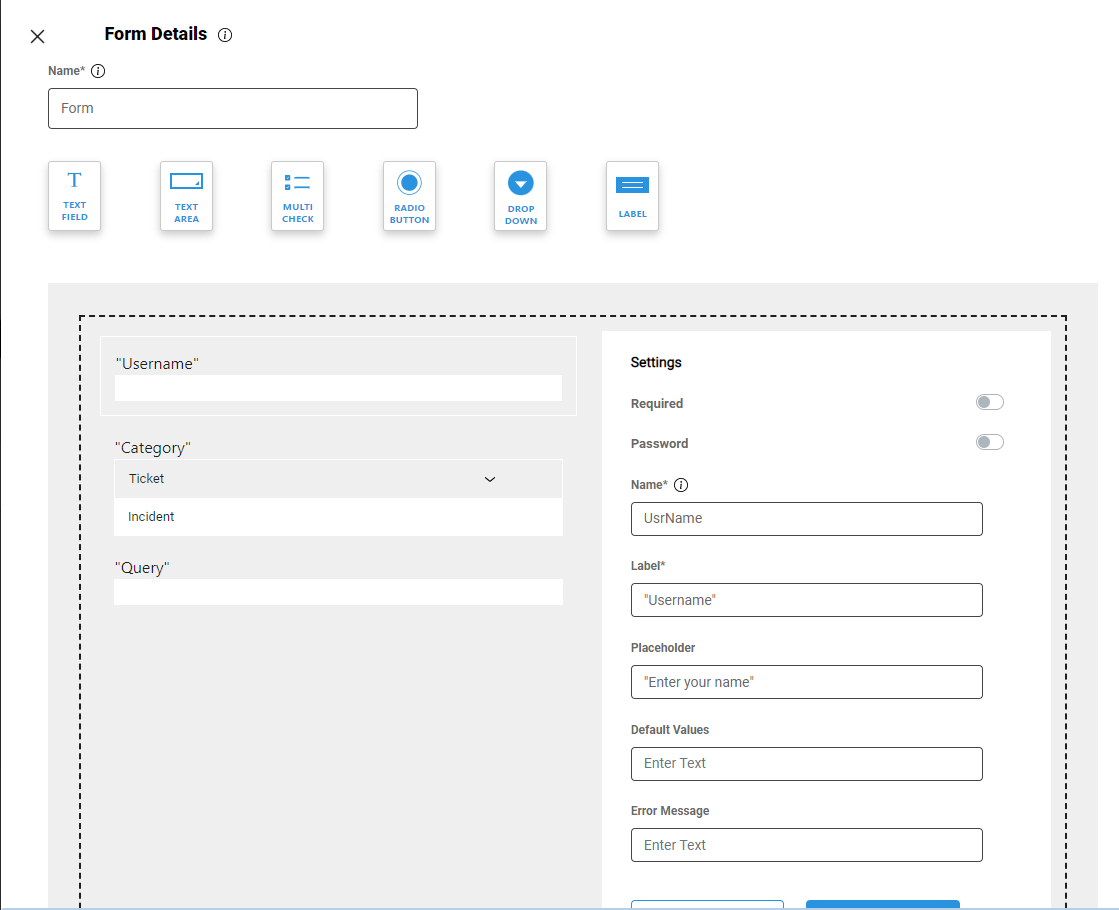
Task: Edit the Label field containing "Username"
Action: pyautogui.click(x=806, y=600)
